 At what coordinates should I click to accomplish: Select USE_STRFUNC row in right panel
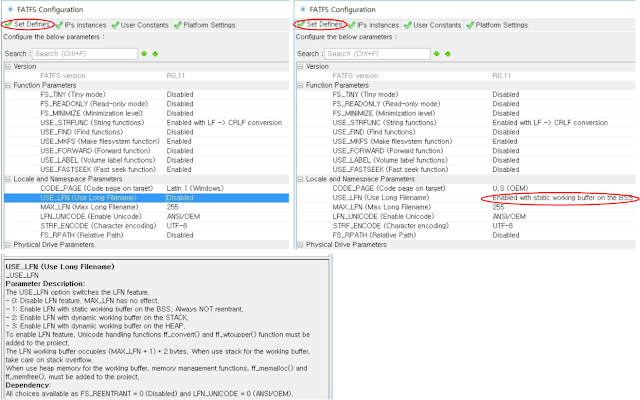tap(466, 123)
